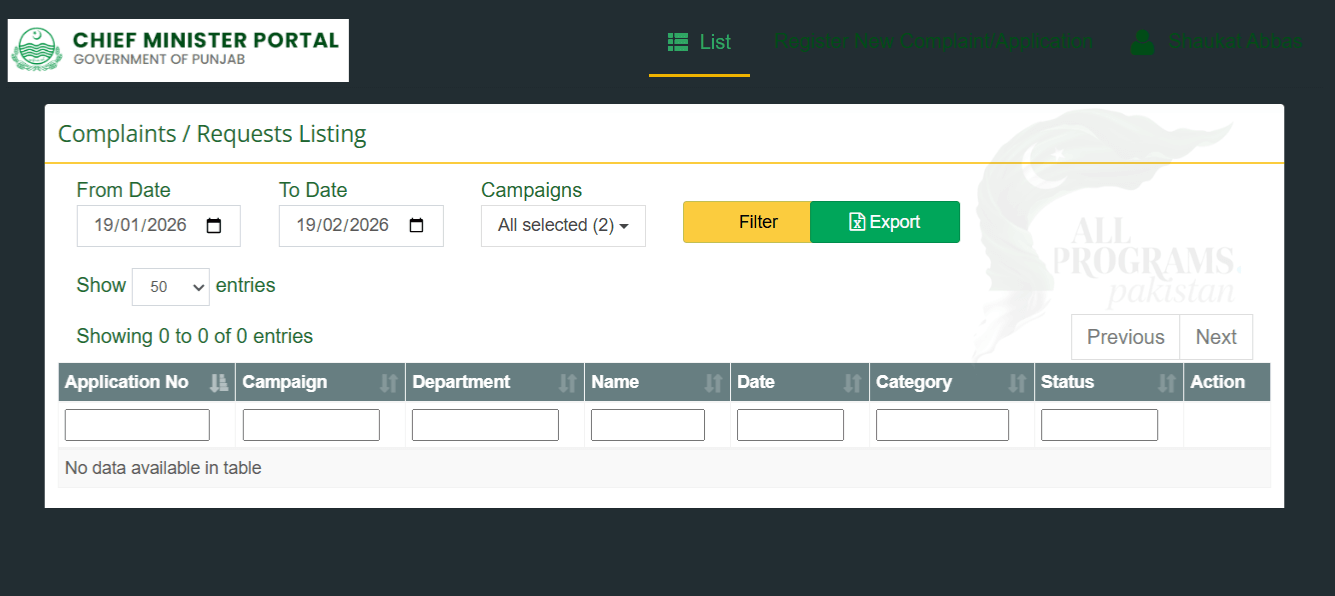Sort by the Application No column arrows
This screenshot has width=1335, height=596.
tap(219, 382)
